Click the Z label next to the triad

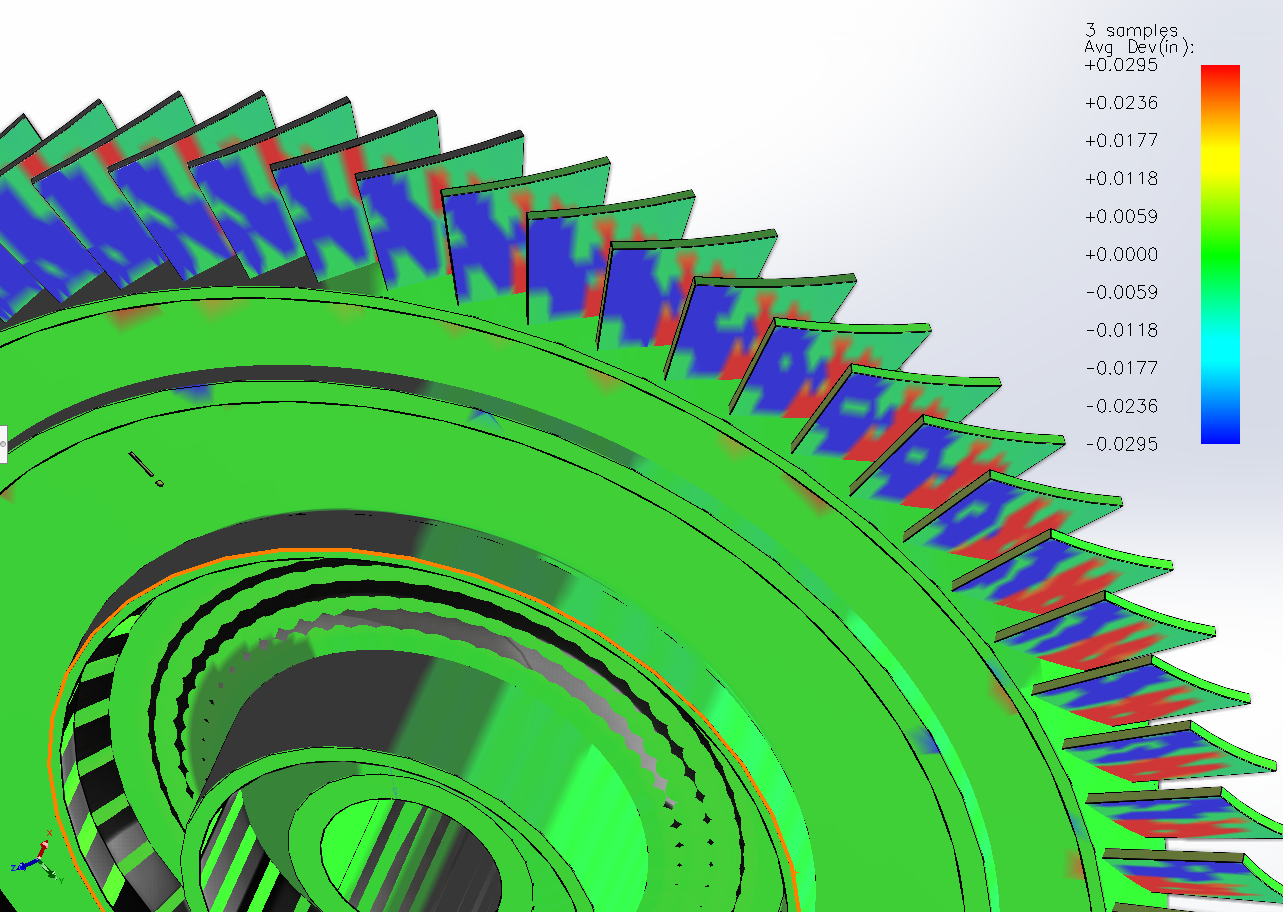(x=13, y=867)
